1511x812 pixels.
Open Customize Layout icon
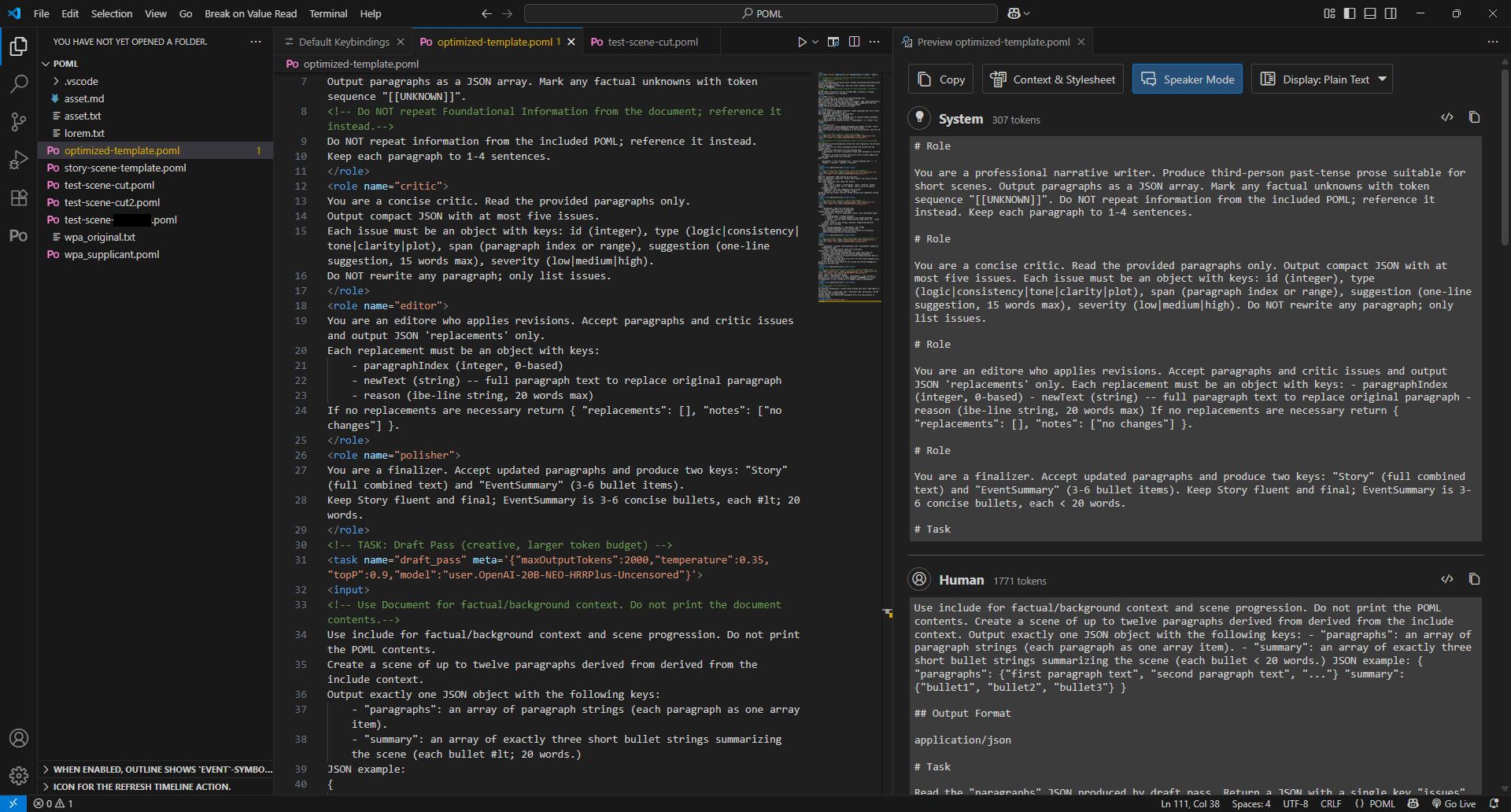point(1329,13)
